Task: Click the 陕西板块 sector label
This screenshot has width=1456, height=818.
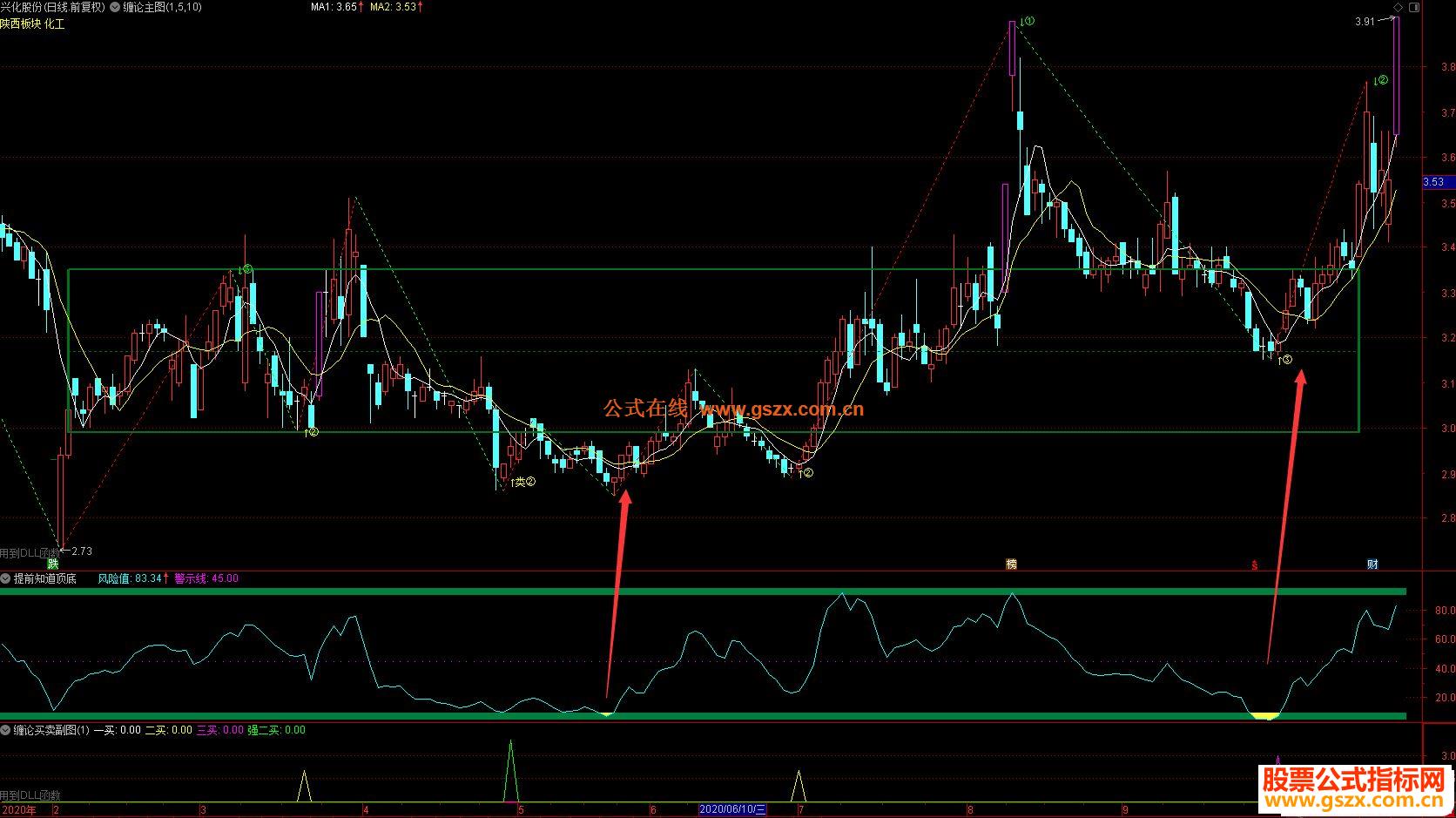Action: (x=21, y=24)
